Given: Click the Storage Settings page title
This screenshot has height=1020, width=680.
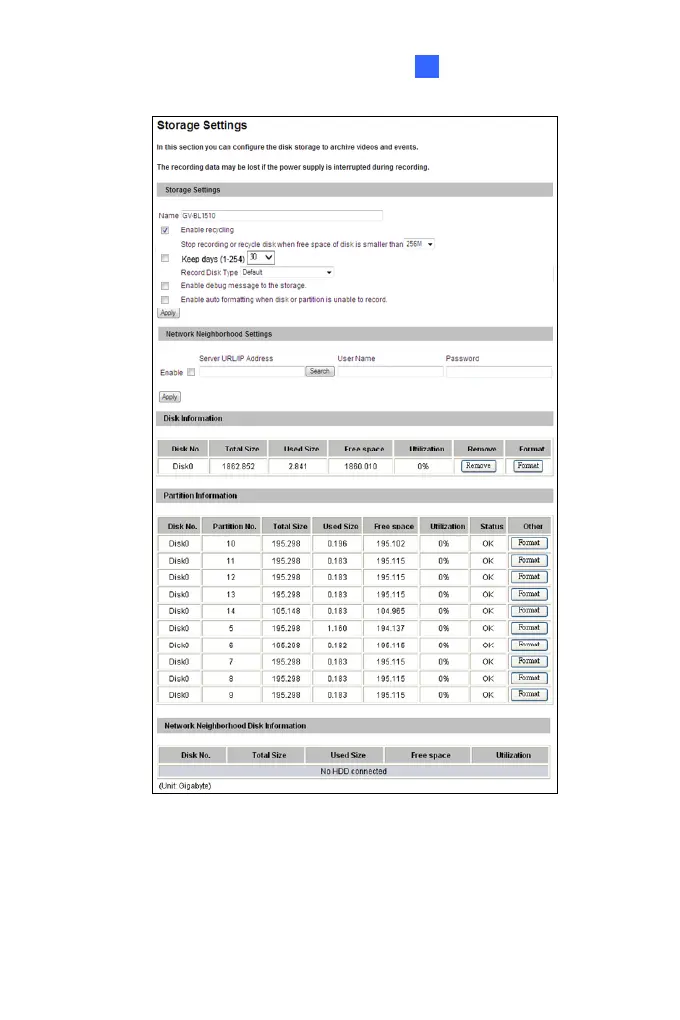Looking at the screenshot, I should 202,126.
